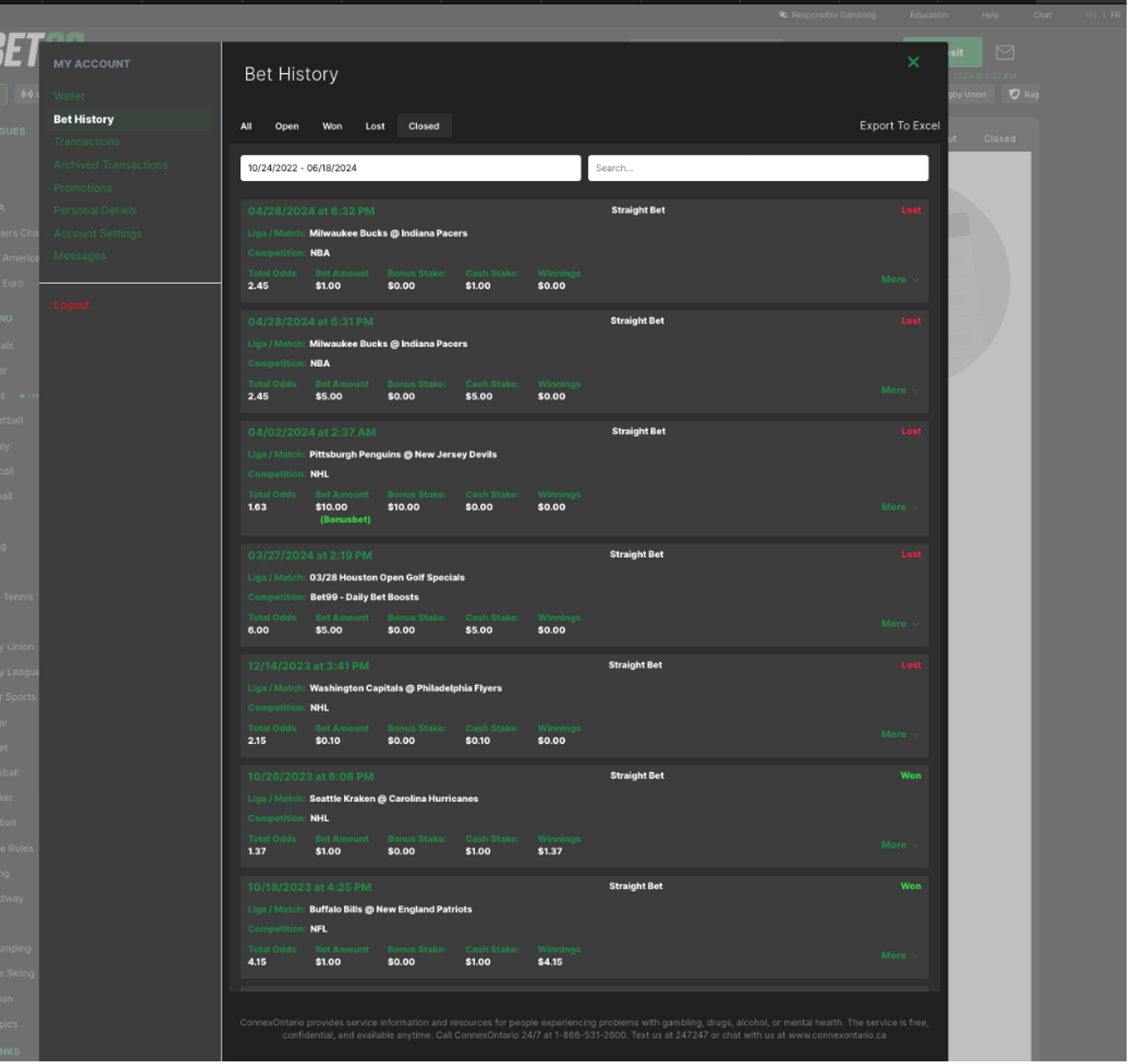Click Won status on Seattle Kraken bet

coord(914,777)
